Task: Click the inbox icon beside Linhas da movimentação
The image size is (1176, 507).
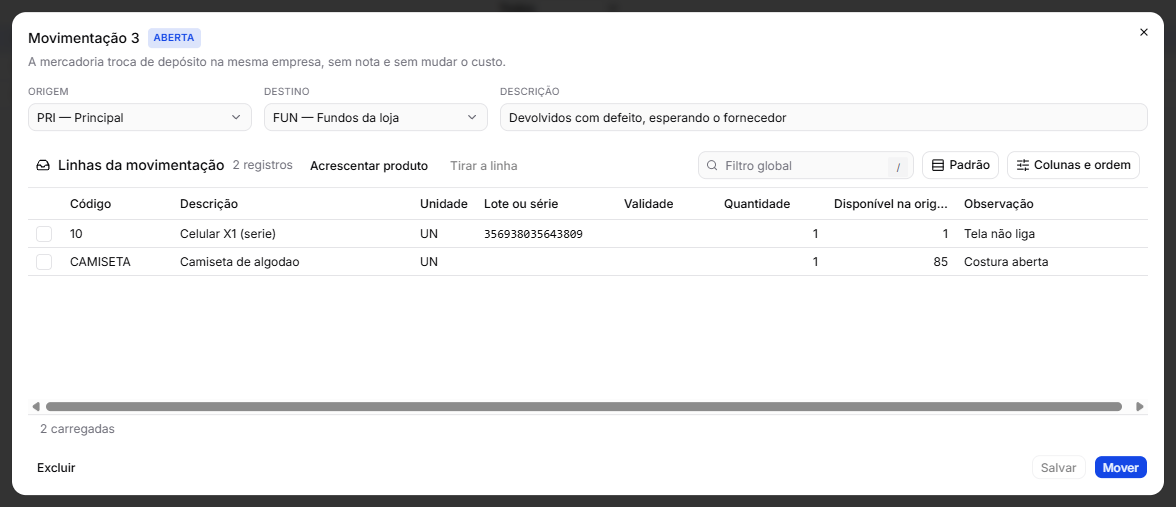Action: [44, 166]
